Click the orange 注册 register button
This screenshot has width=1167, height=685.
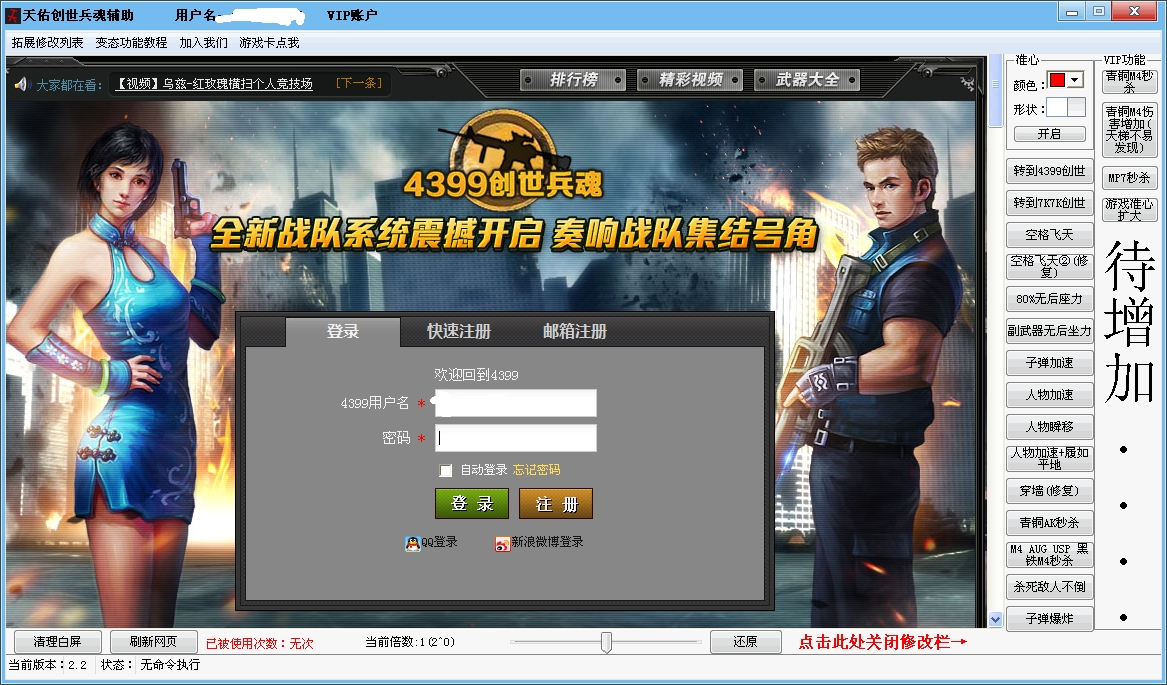pos(556,504)
